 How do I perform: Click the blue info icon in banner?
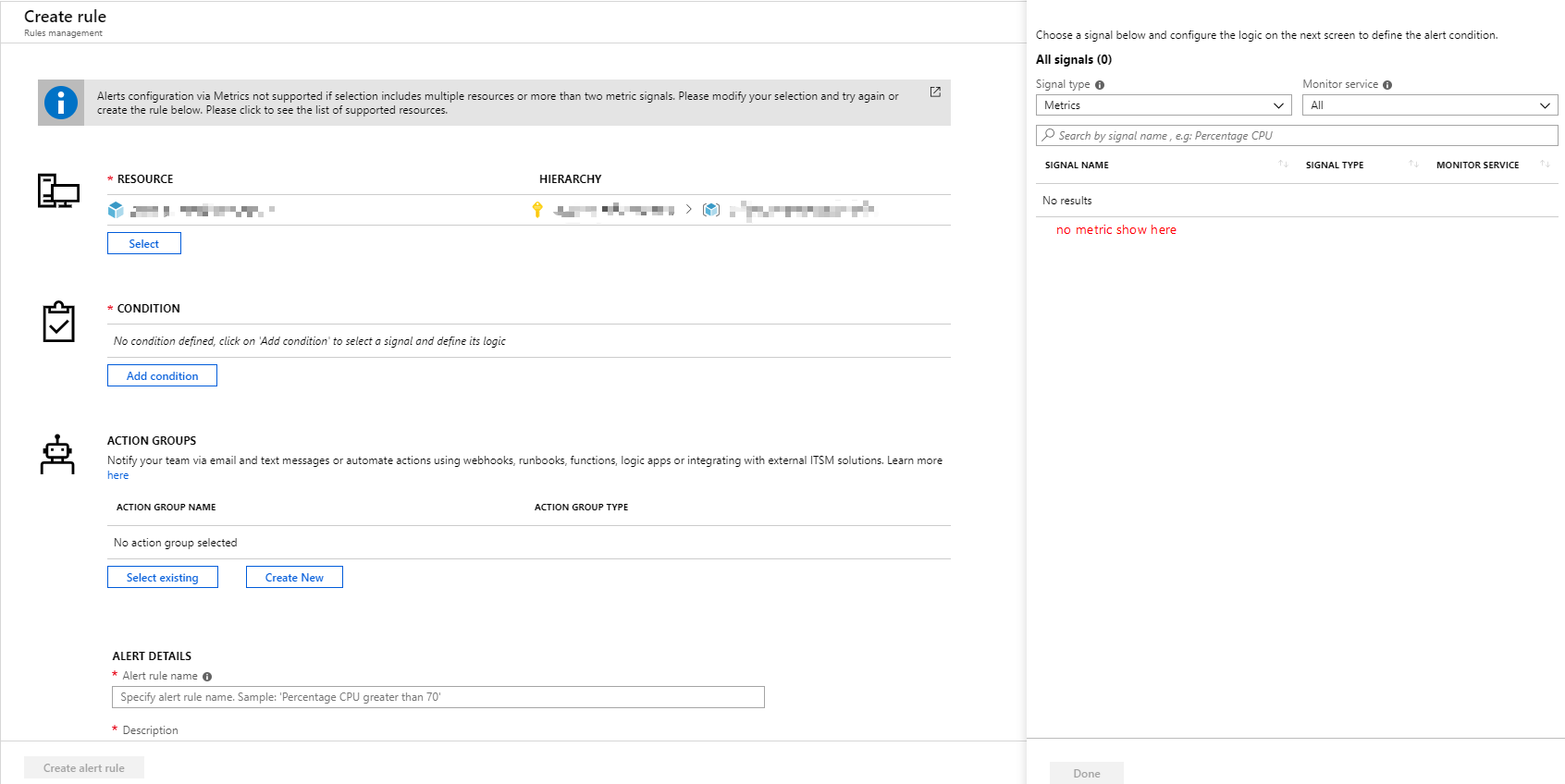61,103
